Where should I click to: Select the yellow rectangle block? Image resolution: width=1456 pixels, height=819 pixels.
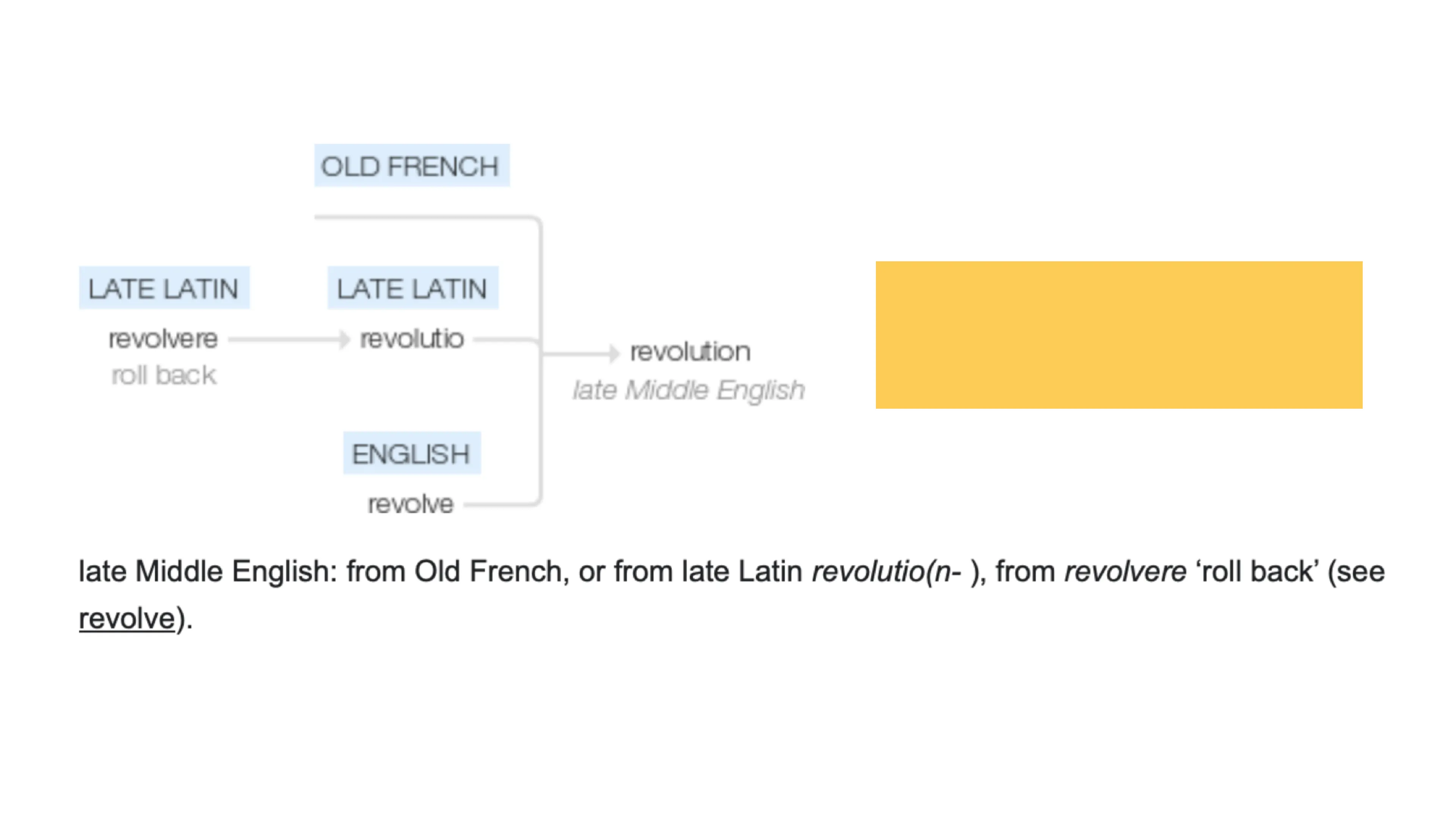[x=1119, y=334]
